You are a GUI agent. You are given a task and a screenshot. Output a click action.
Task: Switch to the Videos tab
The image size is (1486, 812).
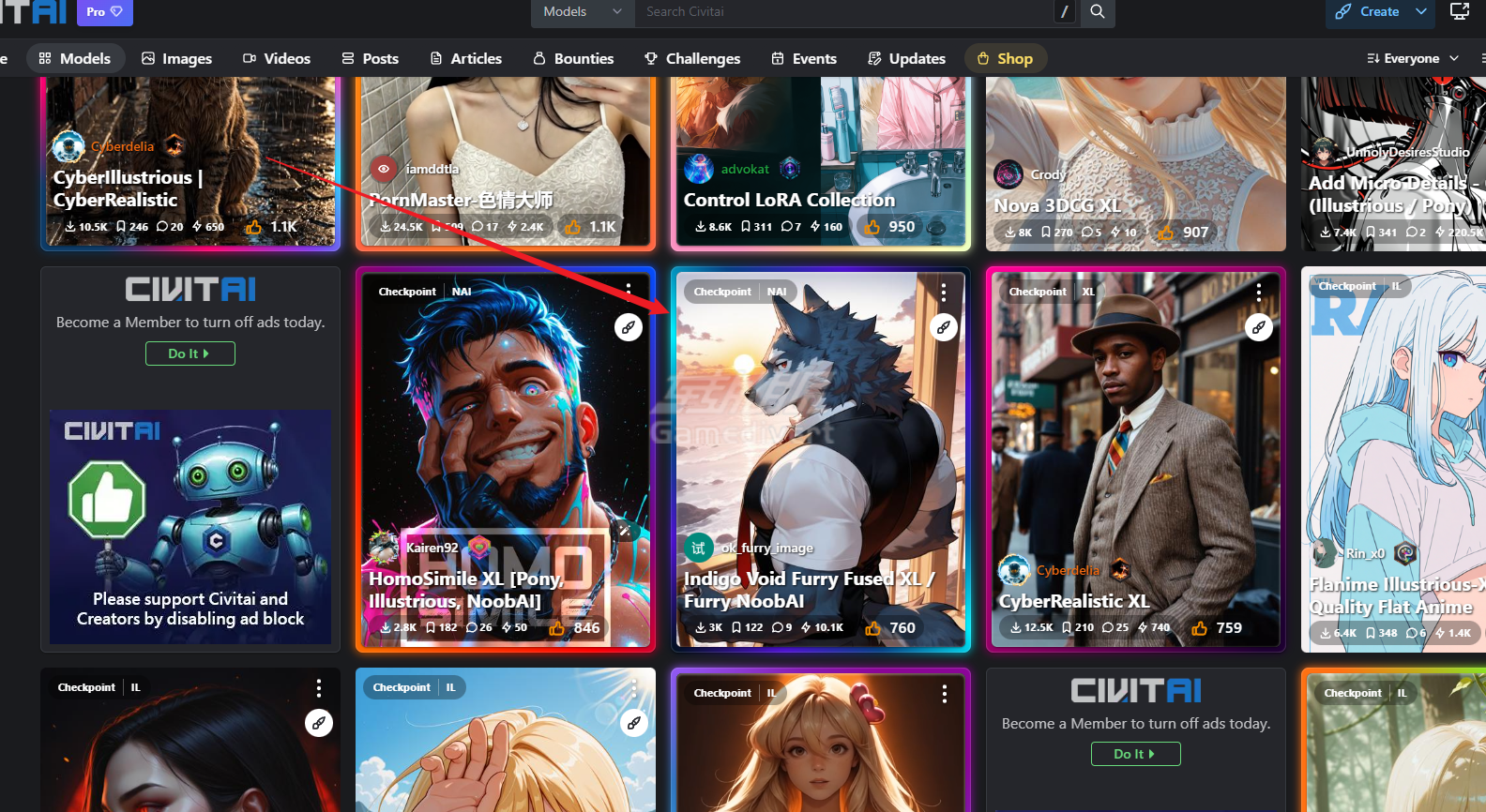pyautogui.click(x=277, y=58)
